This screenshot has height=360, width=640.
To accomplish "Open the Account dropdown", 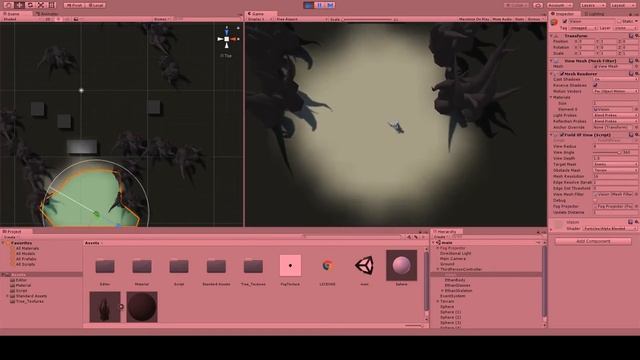I will pos(560,5).
